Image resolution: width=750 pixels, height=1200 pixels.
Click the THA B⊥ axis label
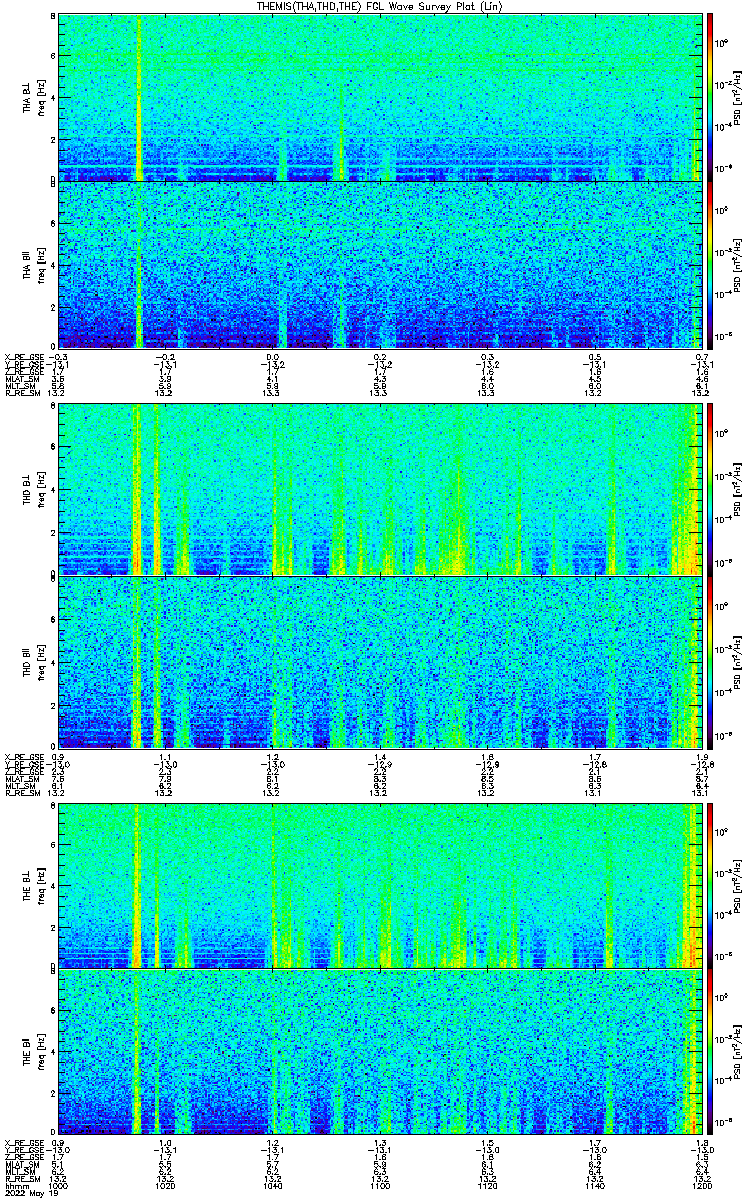coord(27,100)
